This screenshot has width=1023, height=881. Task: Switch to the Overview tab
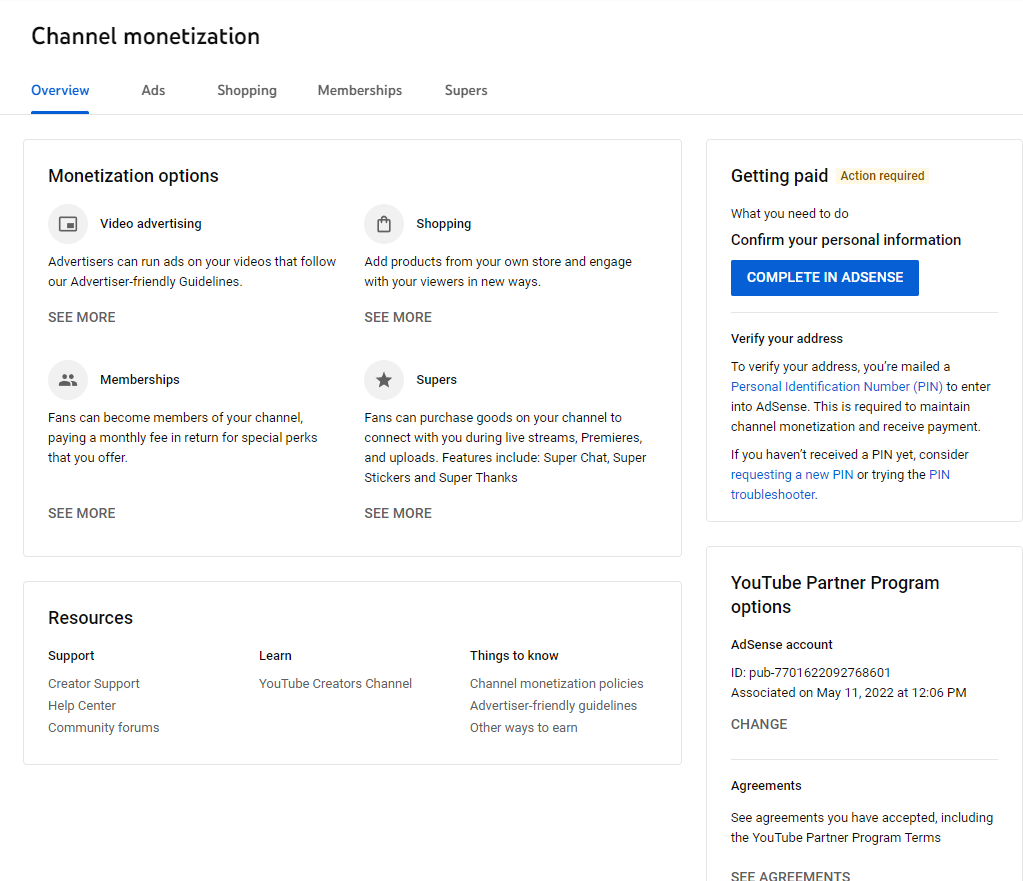(60, 90)
